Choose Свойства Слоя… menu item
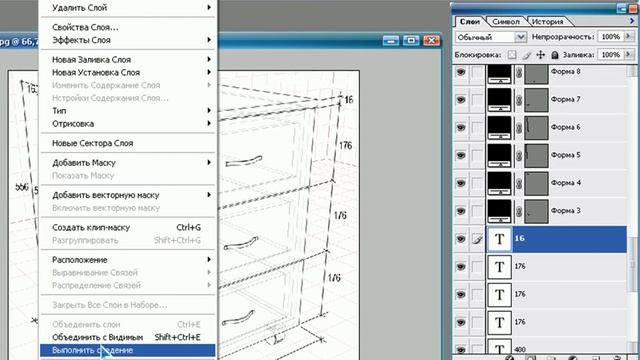The image size is (640, 360). coord(127,27)
